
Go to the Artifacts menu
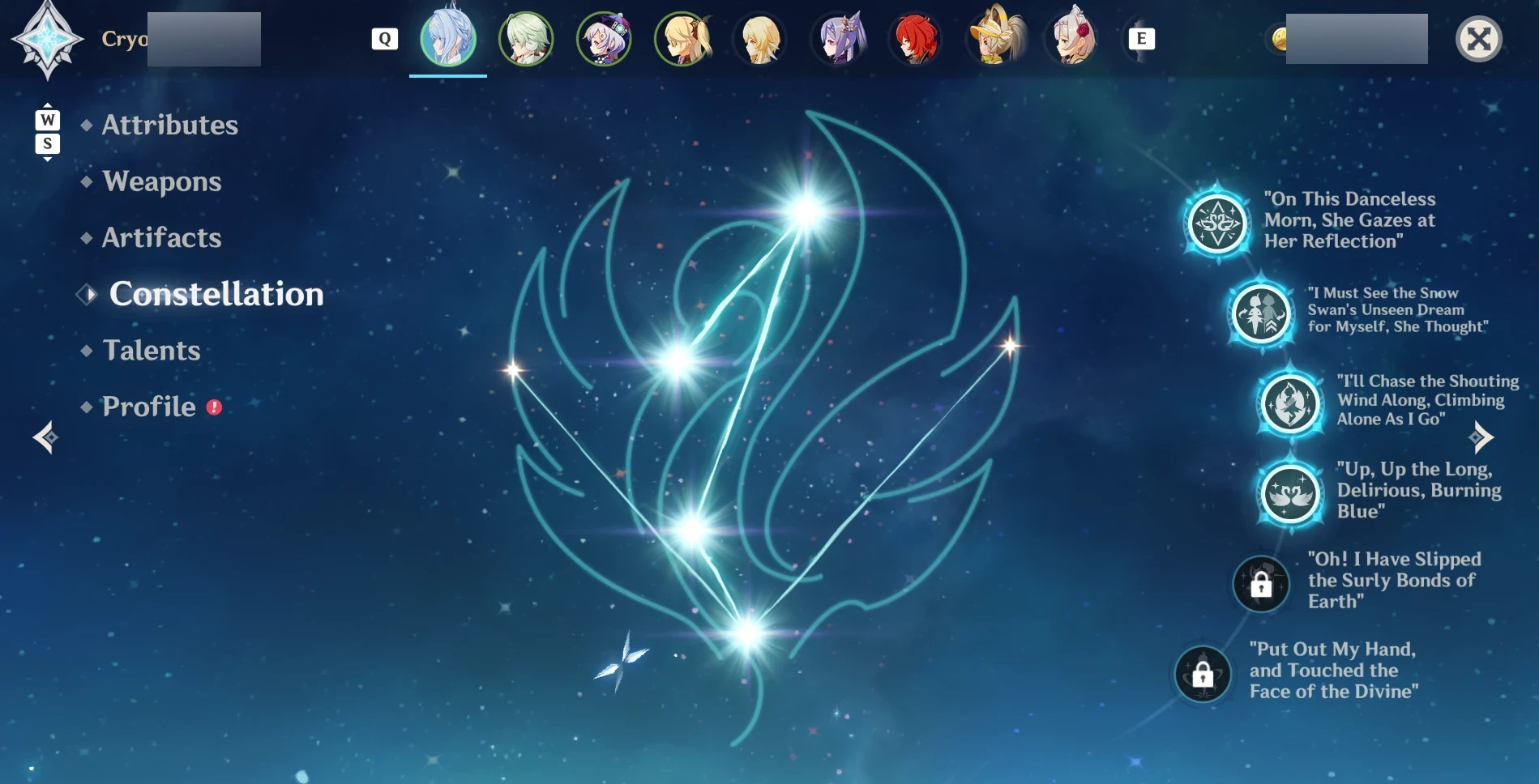click(162, 237)
